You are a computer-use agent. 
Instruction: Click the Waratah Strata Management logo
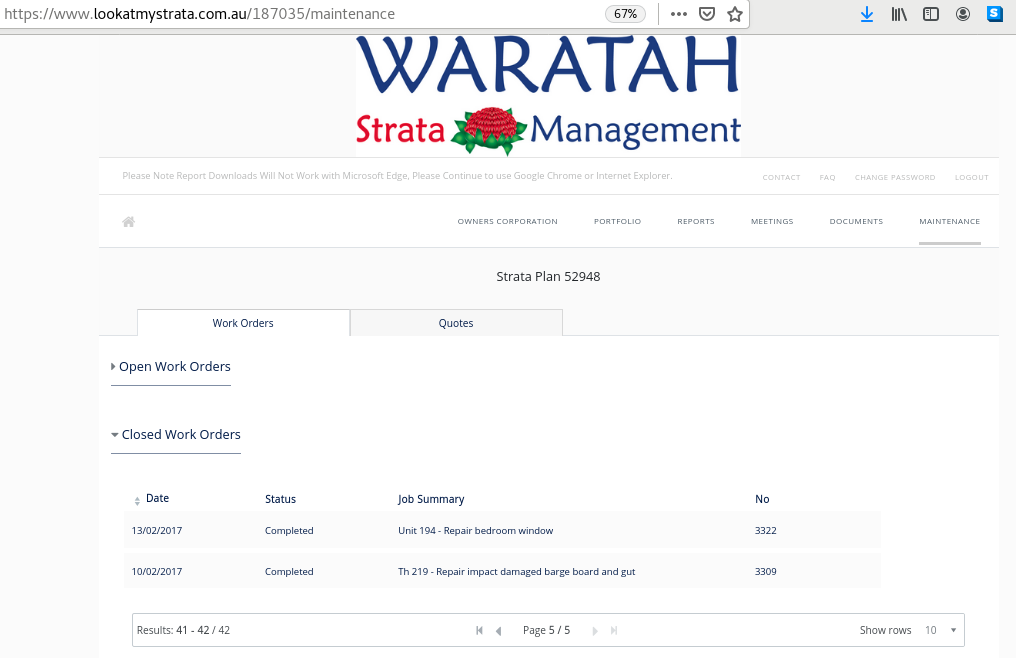tap(548, 95)
